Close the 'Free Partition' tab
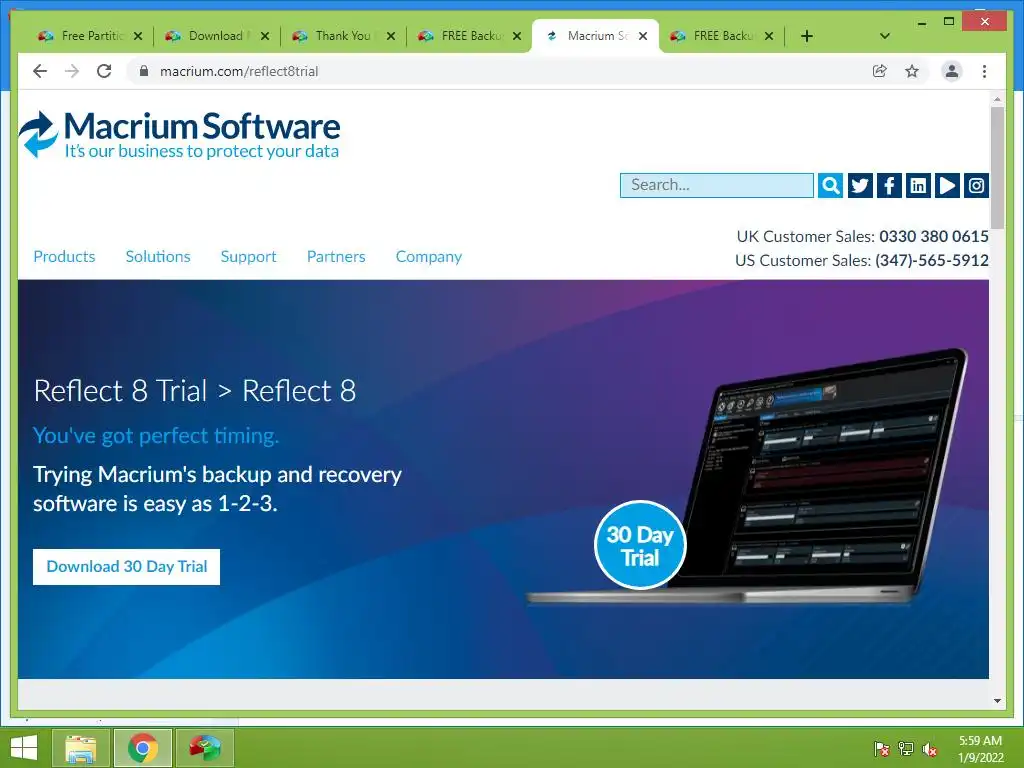 point(138,36)
